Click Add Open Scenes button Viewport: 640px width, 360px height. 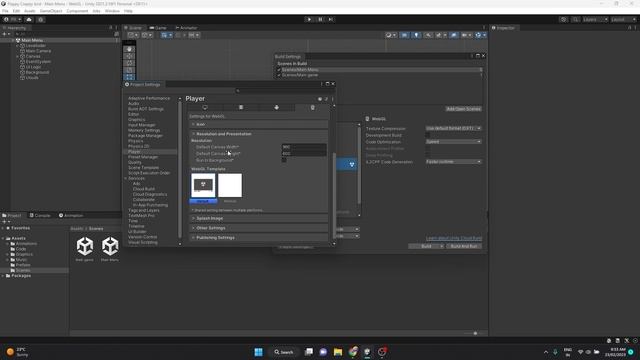pyautogui.click(x=463, y=109)
